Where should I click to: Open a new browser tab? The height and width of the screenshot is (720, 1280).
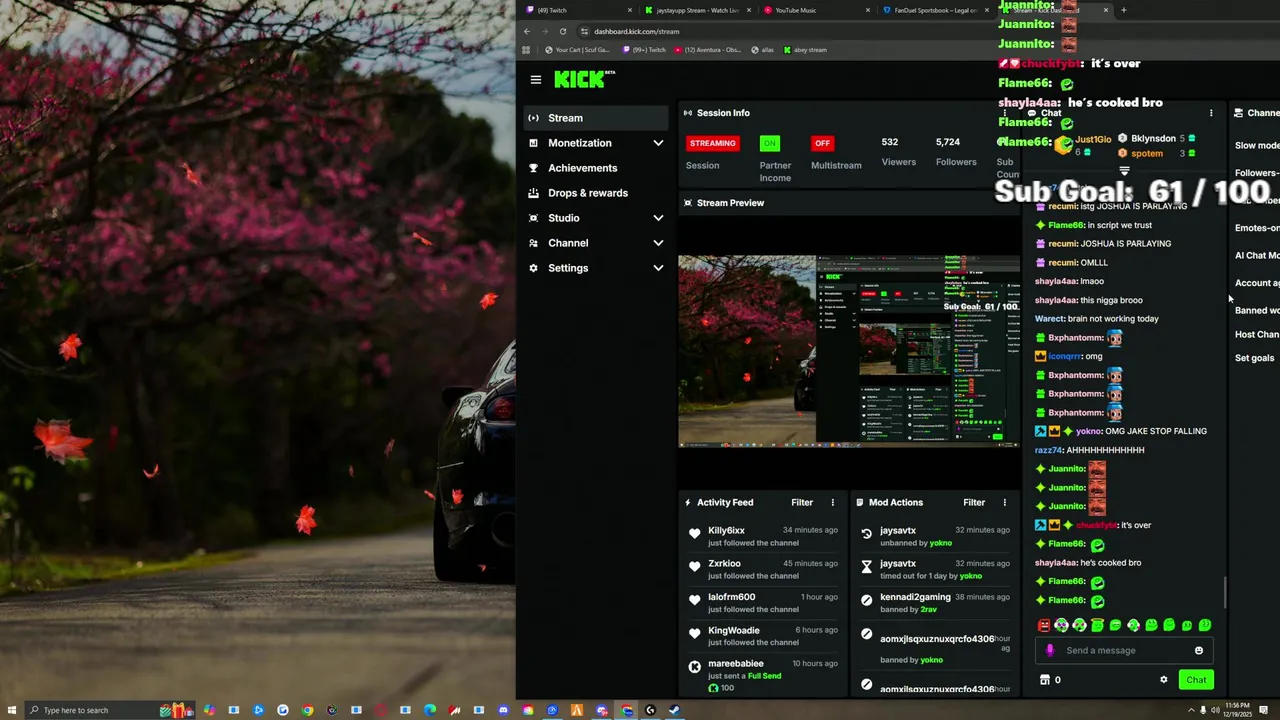pos(1123,10)
